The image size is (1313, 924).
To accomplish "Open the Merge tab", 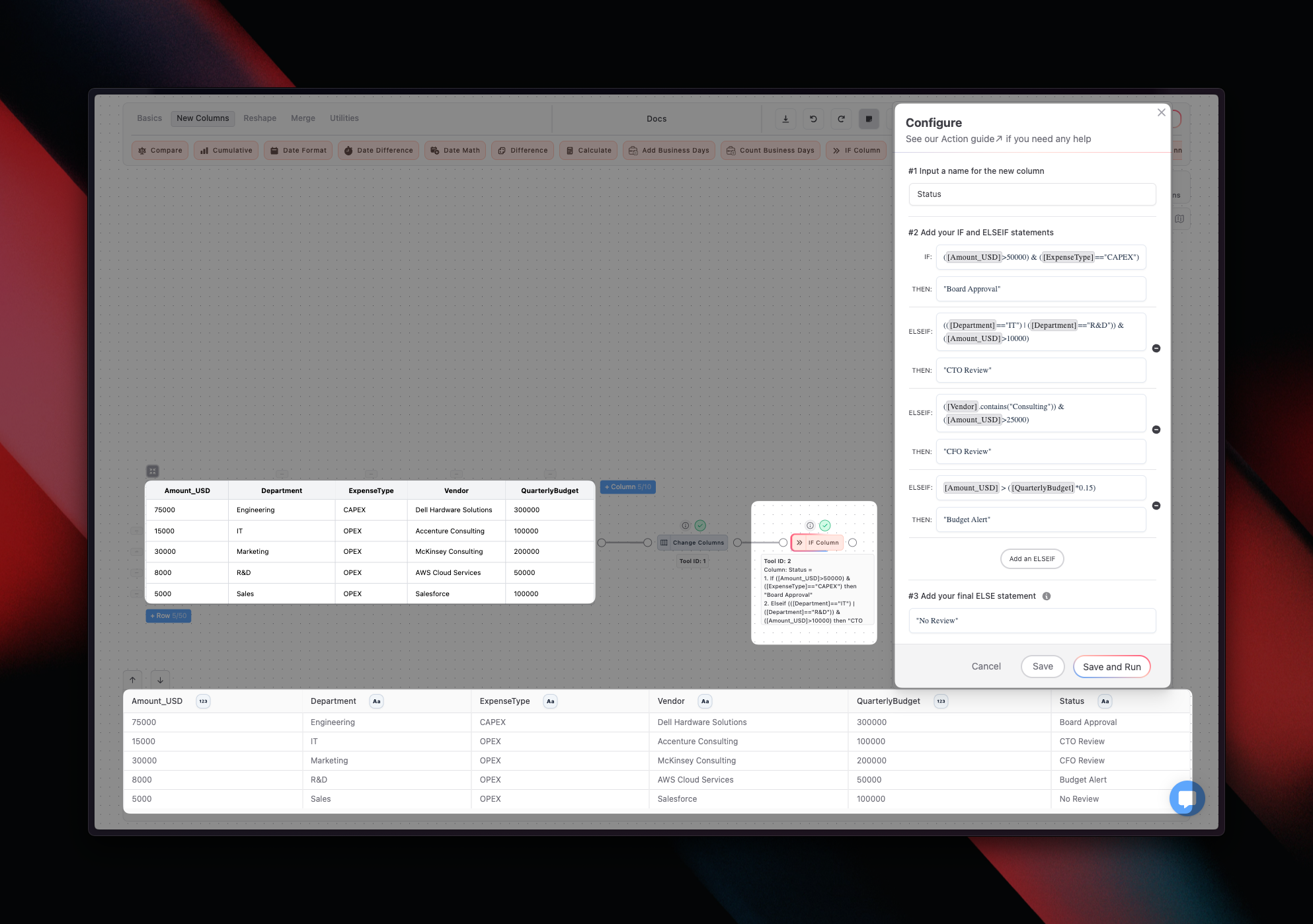I will coord(303,118).
